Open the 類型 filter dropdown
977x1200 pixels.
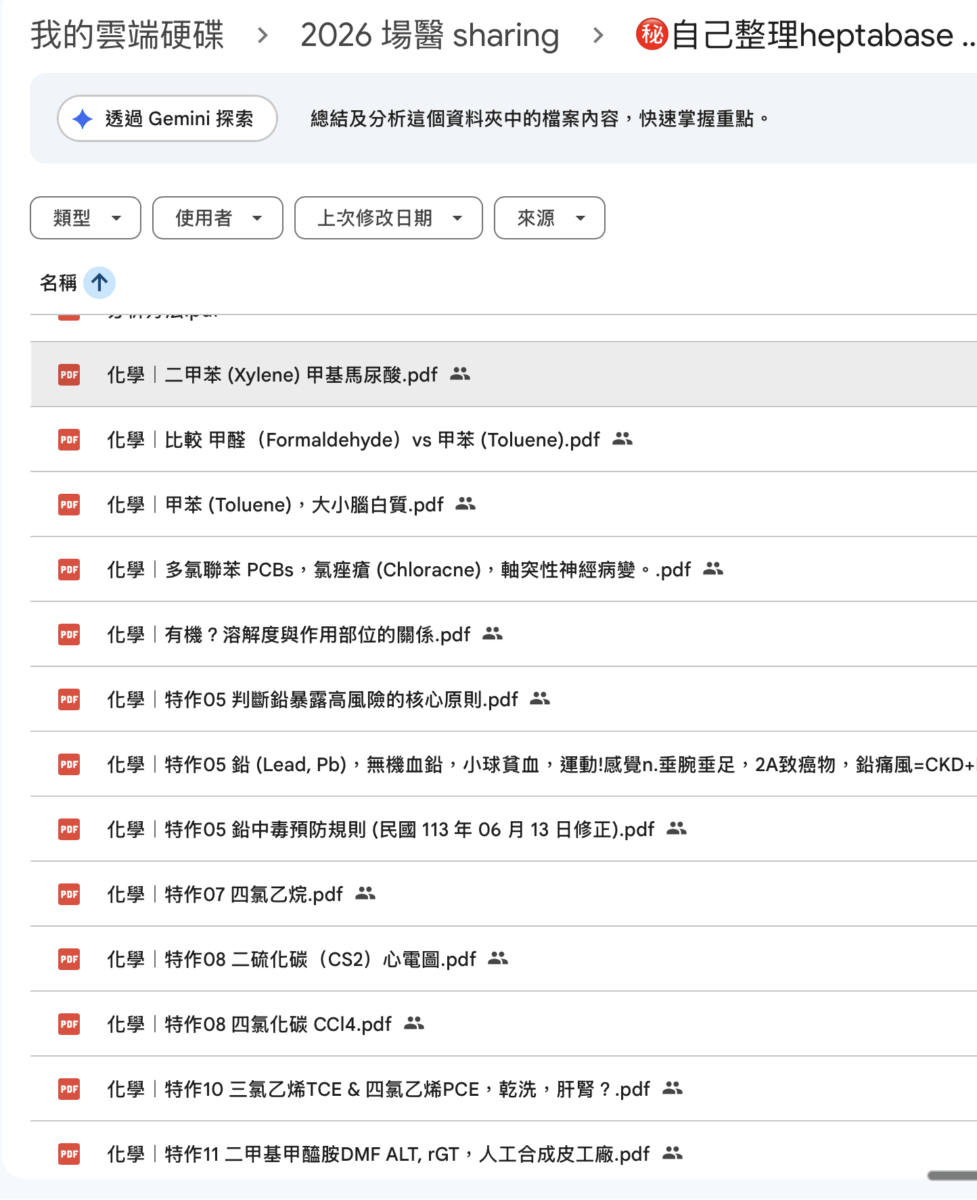85,218
